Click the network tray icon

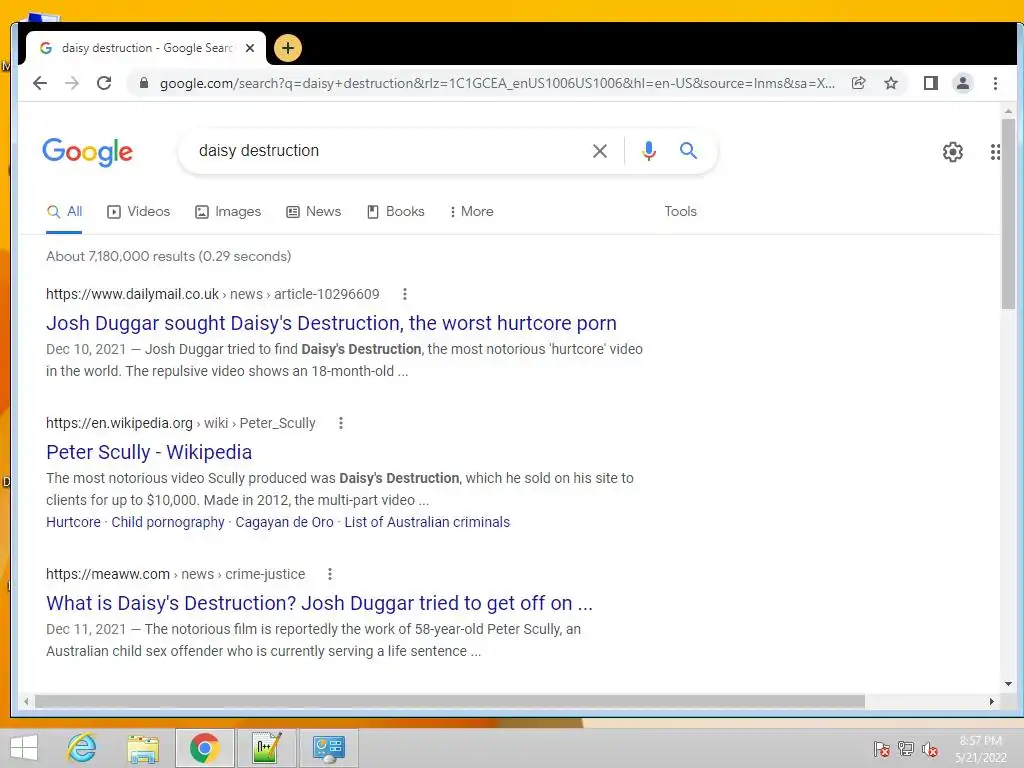pos(906,749)
